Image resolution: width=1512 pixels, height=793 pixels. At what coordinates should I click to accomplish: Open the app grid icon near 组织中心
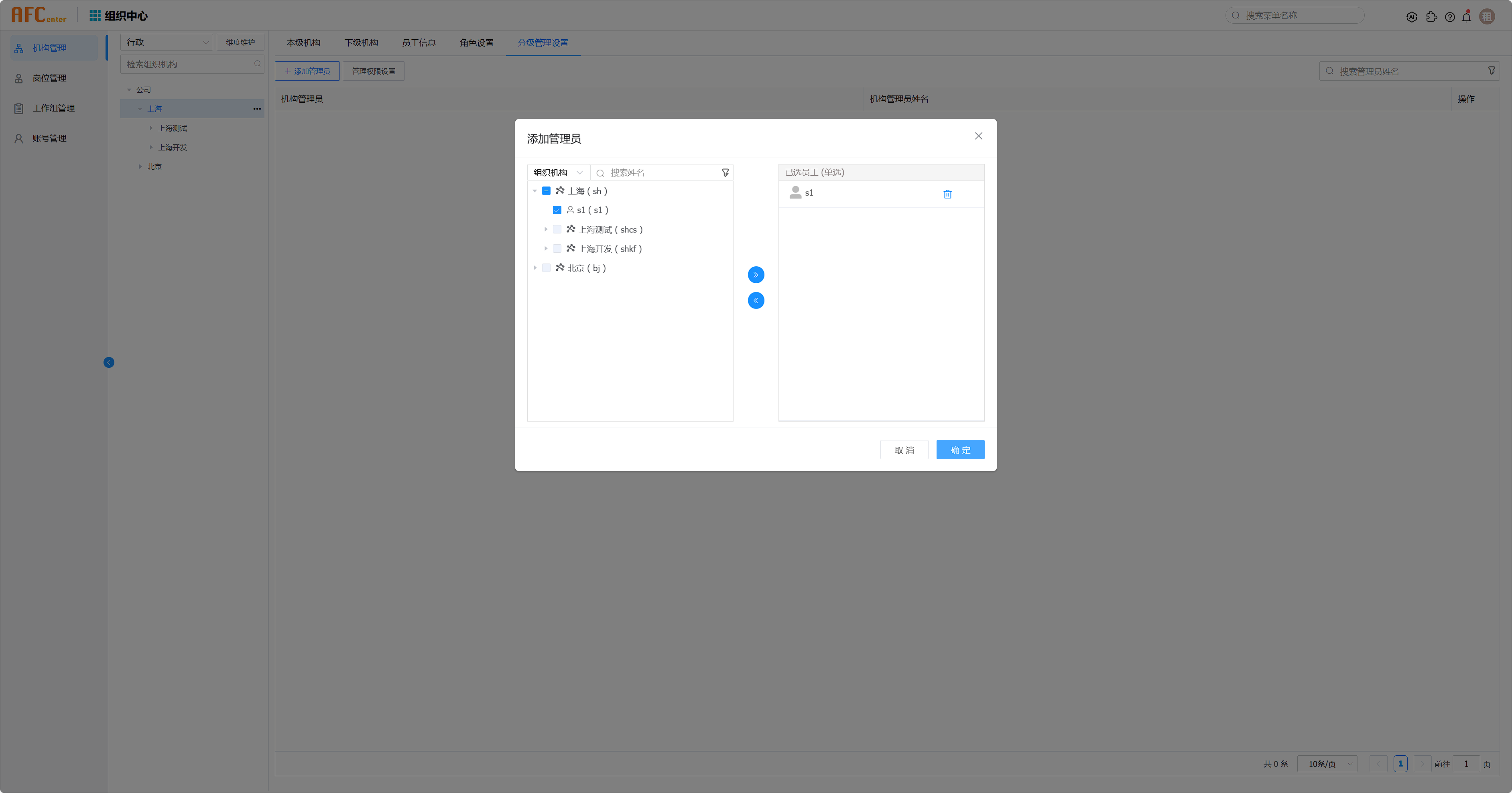pyautogui.click(x=95, y=15)
